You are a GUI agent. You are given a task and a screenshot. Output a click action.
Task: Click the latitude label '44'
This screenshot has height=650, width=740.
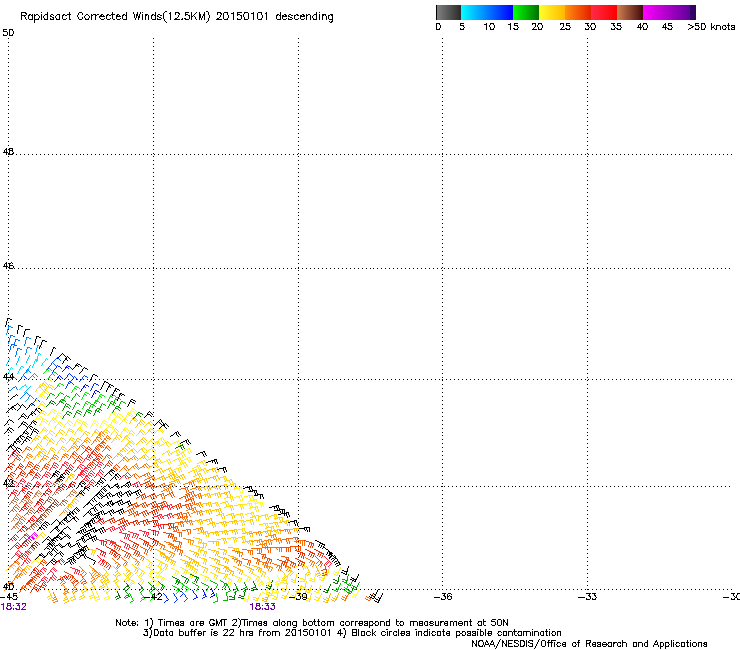pyautogui.click(x=8, y=377)
